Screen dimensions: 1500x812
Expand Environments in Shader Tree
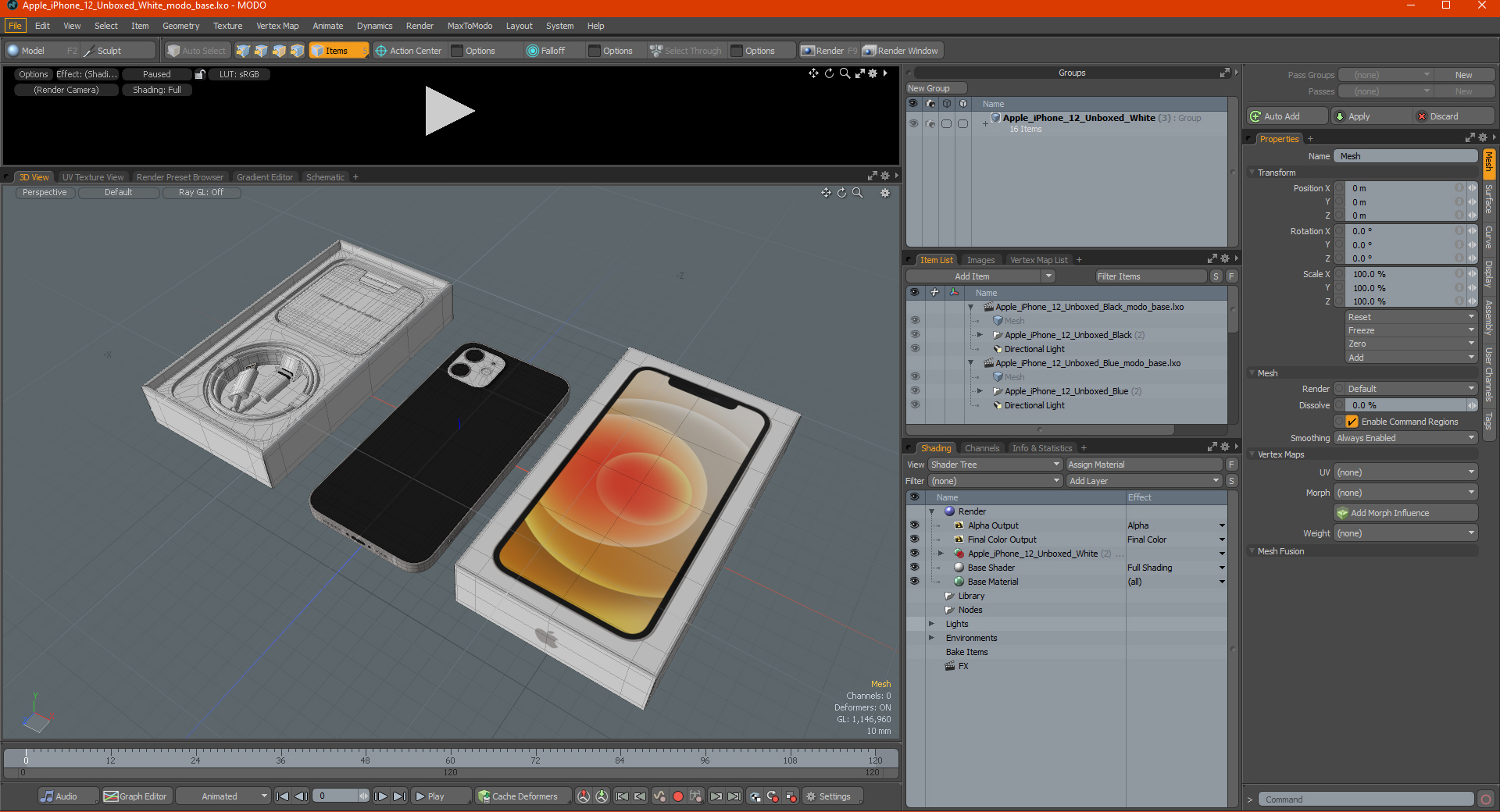click(931, 638)
